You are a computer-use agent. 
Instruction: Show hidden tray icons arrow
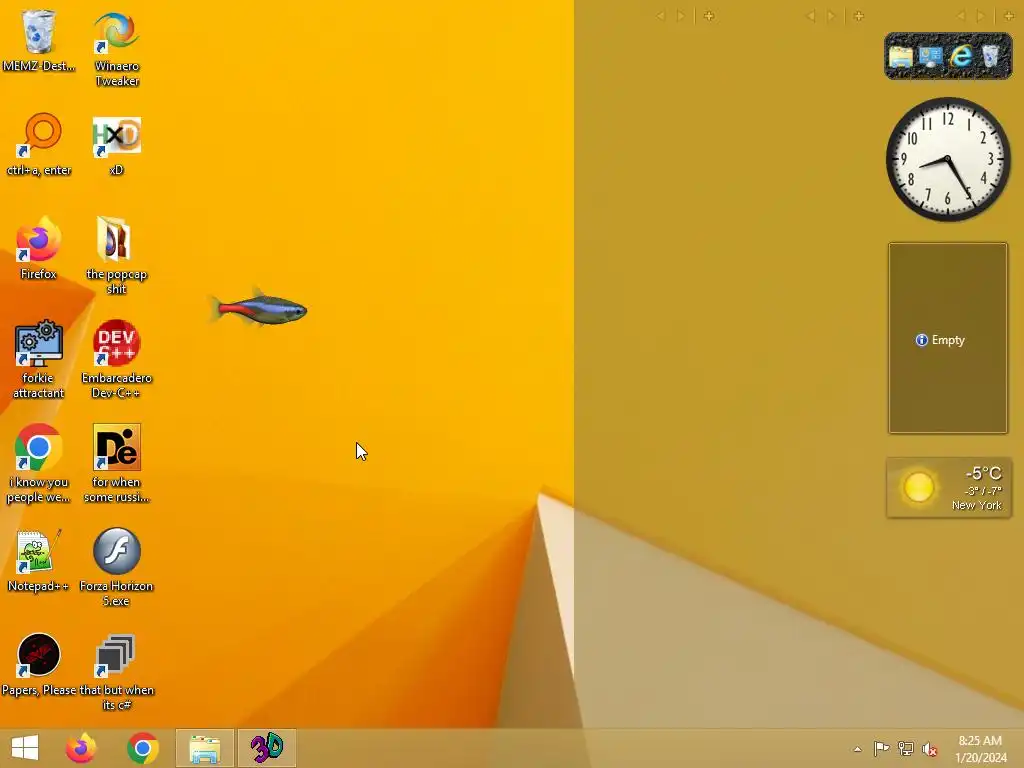[x=857, y=749]
